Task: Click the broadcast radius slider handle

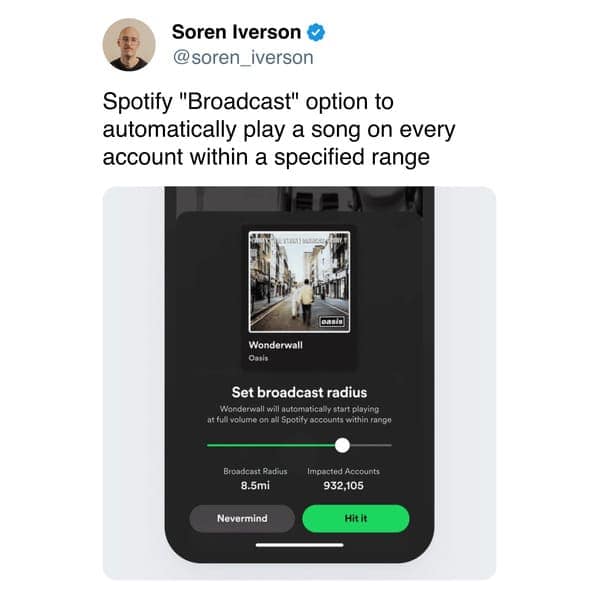Action: click(342, 445)
